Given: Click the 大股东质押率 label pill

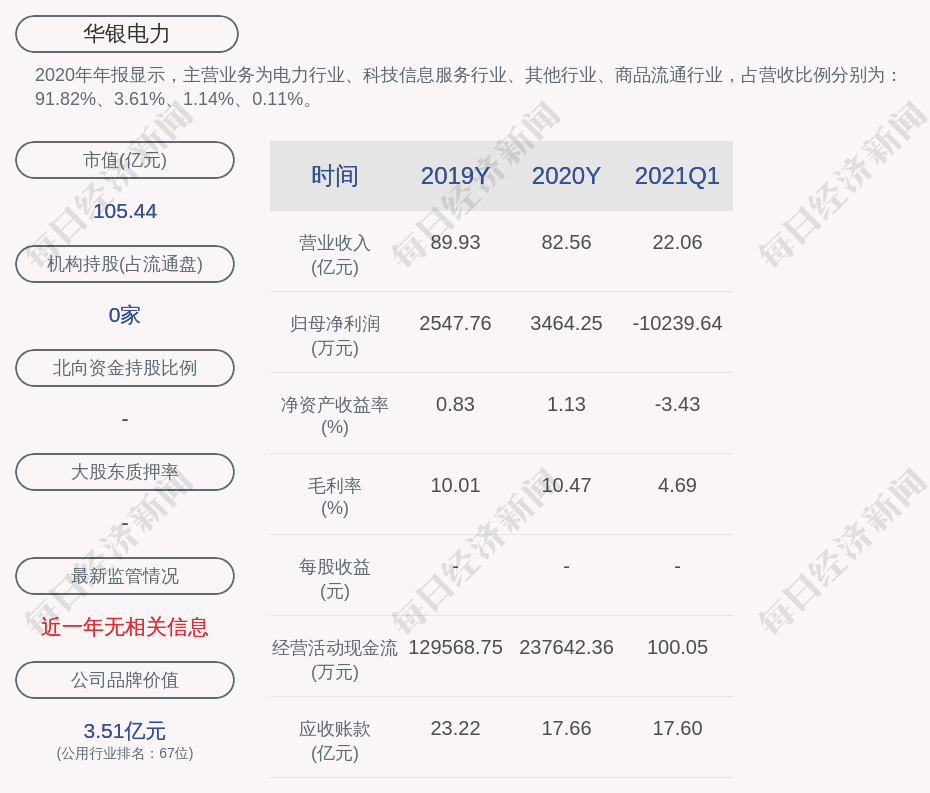Looking at the screenshot, I should click(x=125, y=472).
